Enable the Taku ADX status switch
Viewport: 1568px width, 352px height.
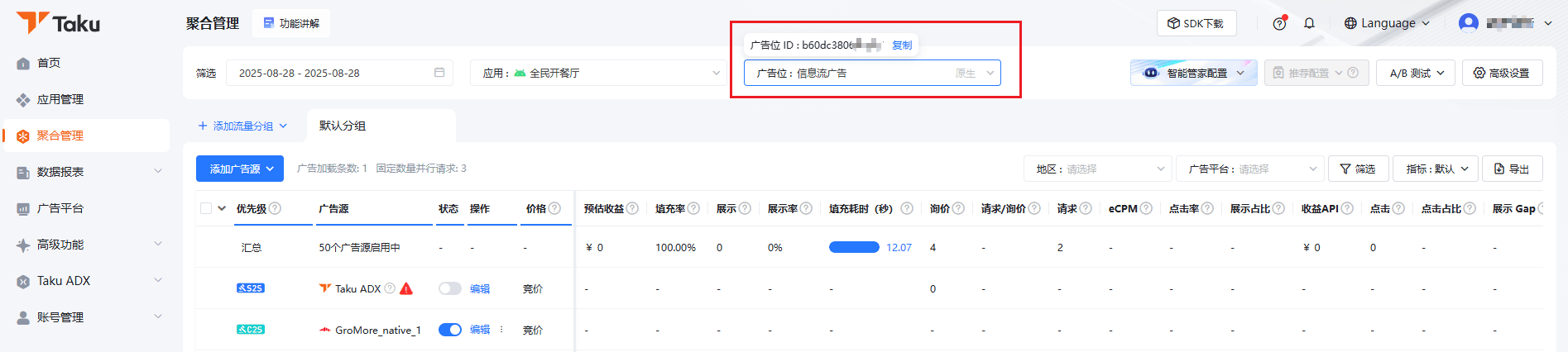[x=450, y=288]
